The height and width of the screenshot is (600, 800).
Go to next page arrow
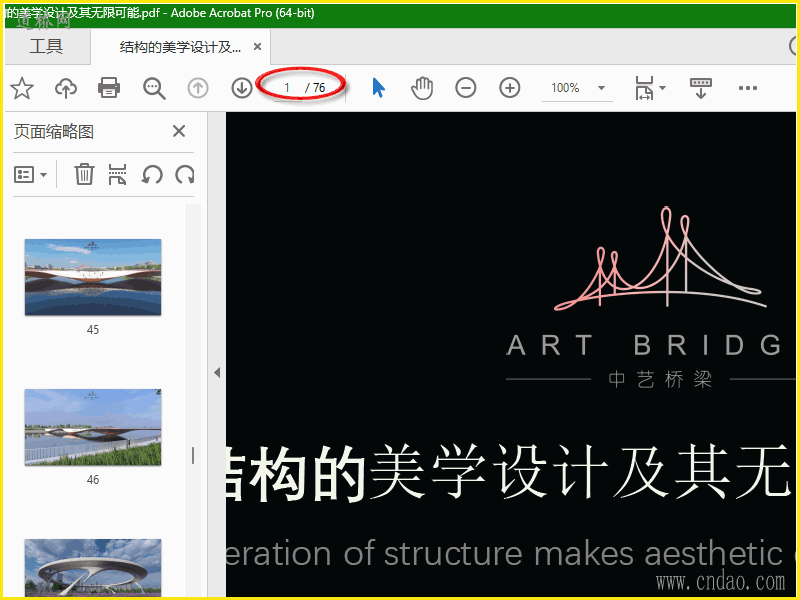point(242,88)
